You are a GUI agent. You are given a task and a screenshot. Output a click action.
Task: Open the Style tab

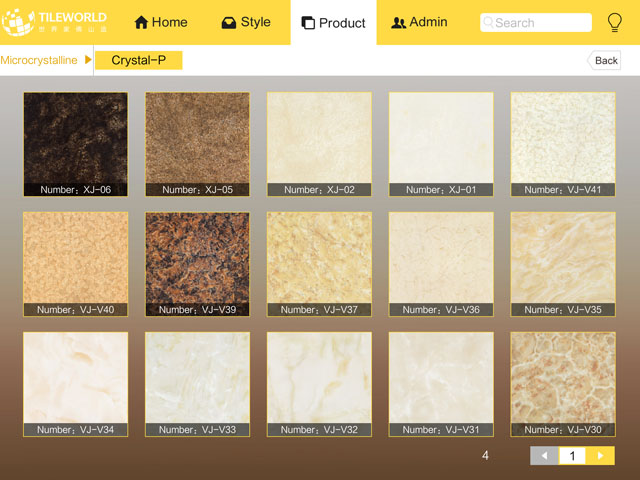pyautogui.click(x=246, y=22)
